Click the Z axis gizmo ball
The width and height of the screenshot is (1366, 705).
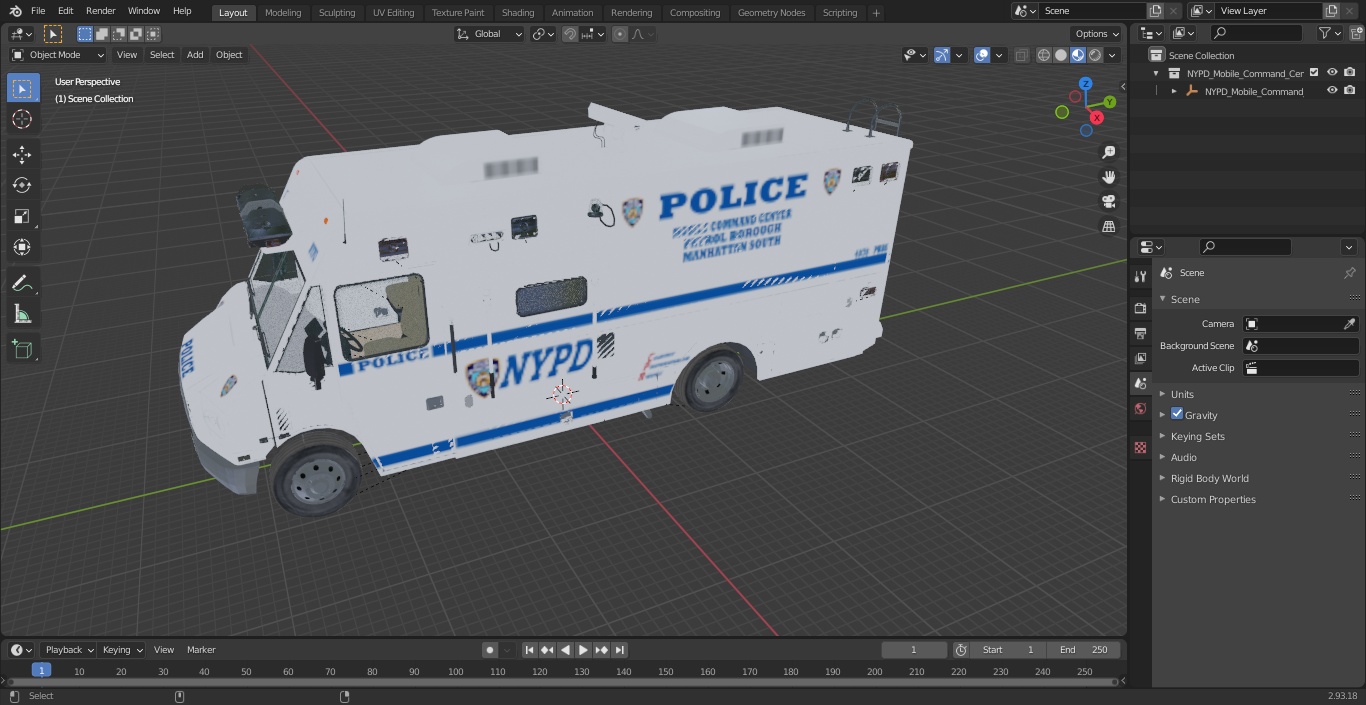click(x=1086, y=84)
